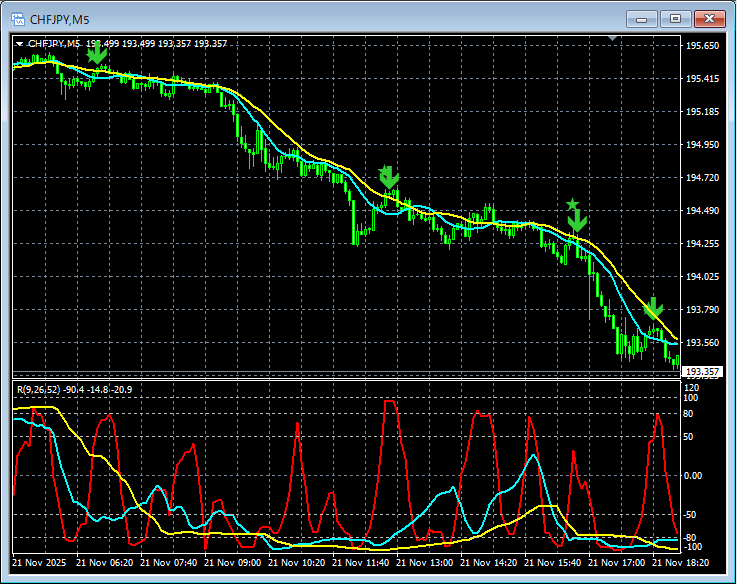Click the -80 level on indicator scale
Screen dimensions: 738x584
coord(690,538)
